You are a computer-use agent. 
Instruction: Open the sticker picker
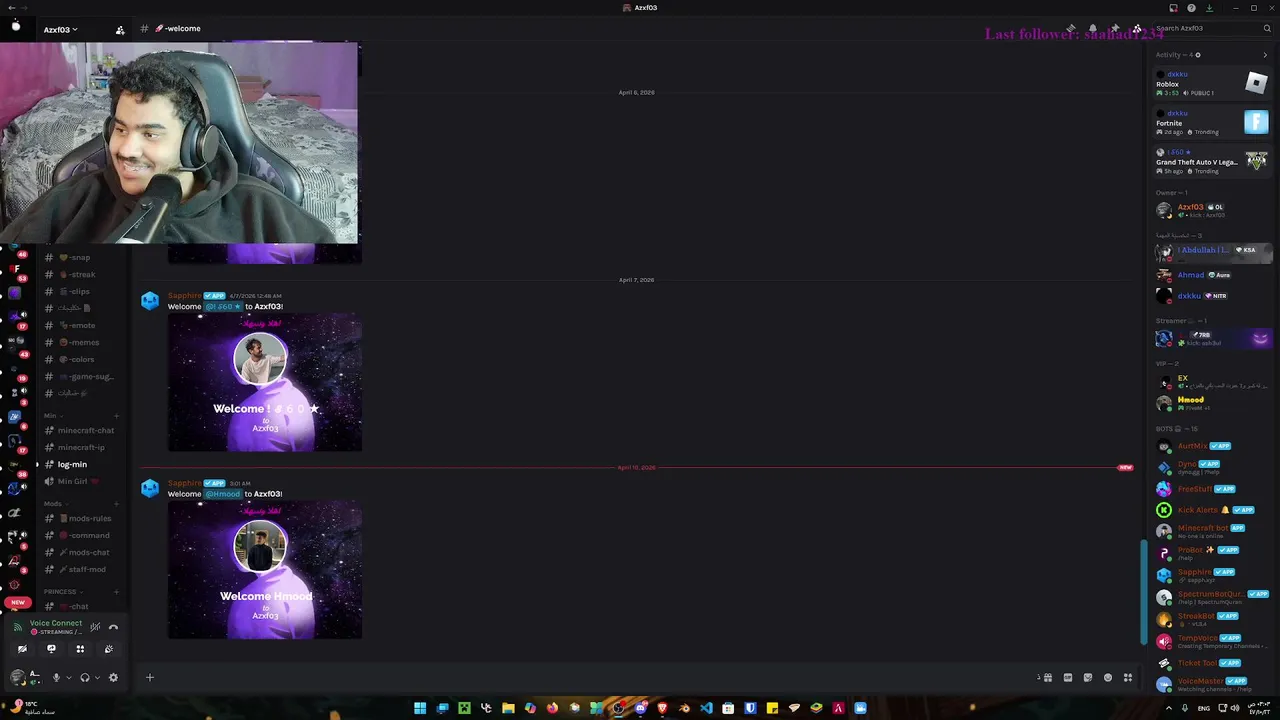pyautogui.click(x=1087, y=677)
